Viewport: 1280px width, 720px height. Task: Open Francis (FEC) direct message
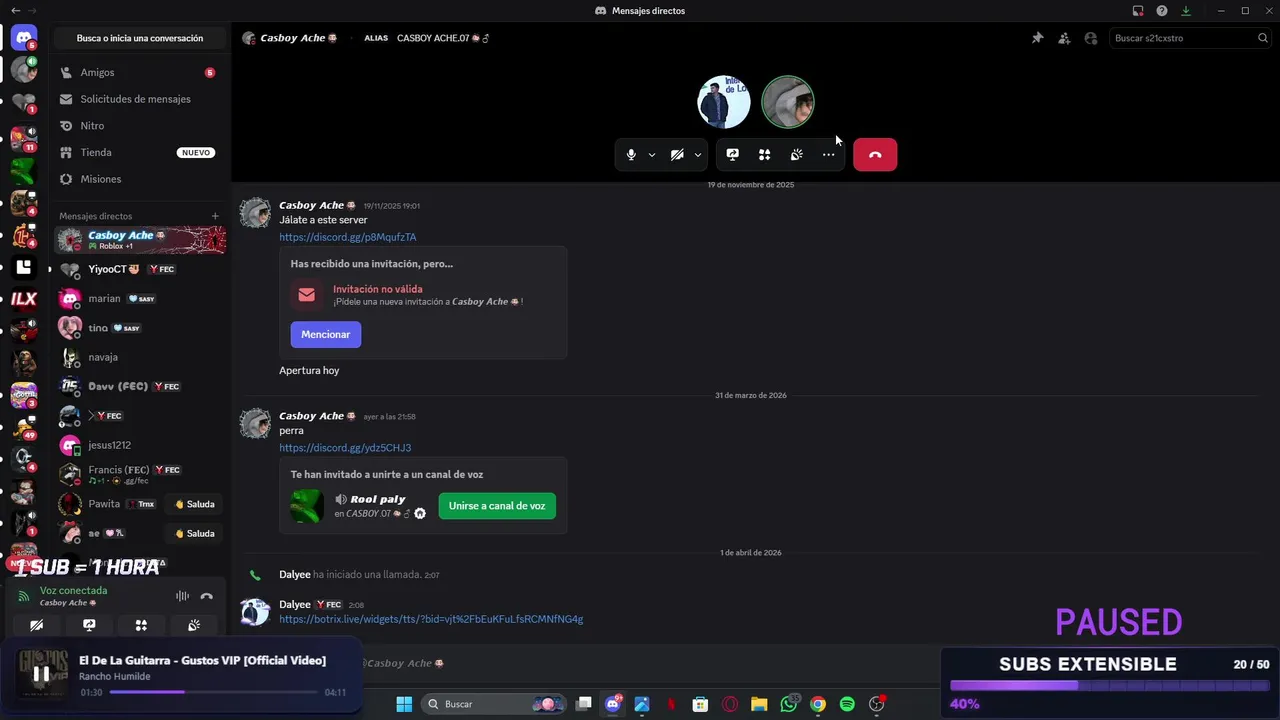coord(140,474)
